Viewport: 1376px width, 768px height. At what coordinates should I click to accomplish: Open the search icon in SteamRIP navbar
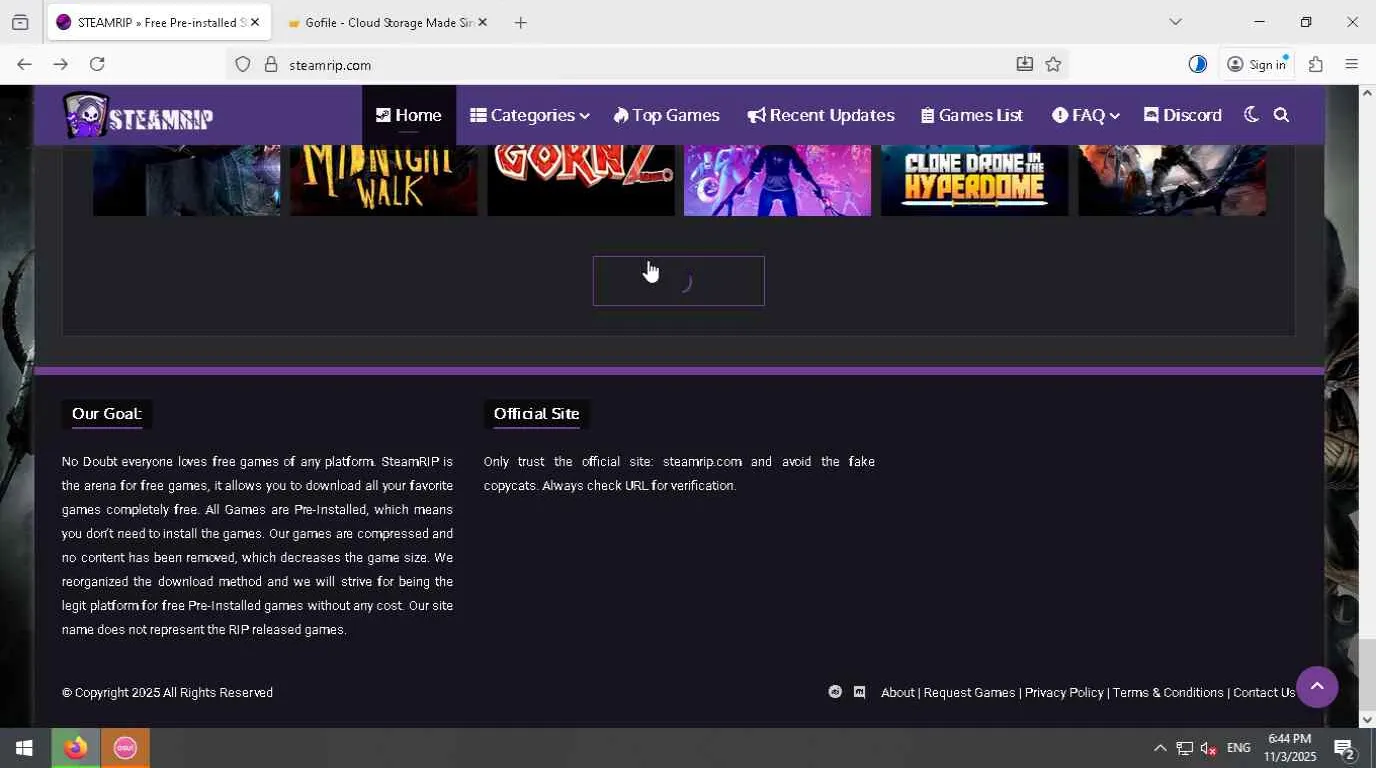(1281, 115)
